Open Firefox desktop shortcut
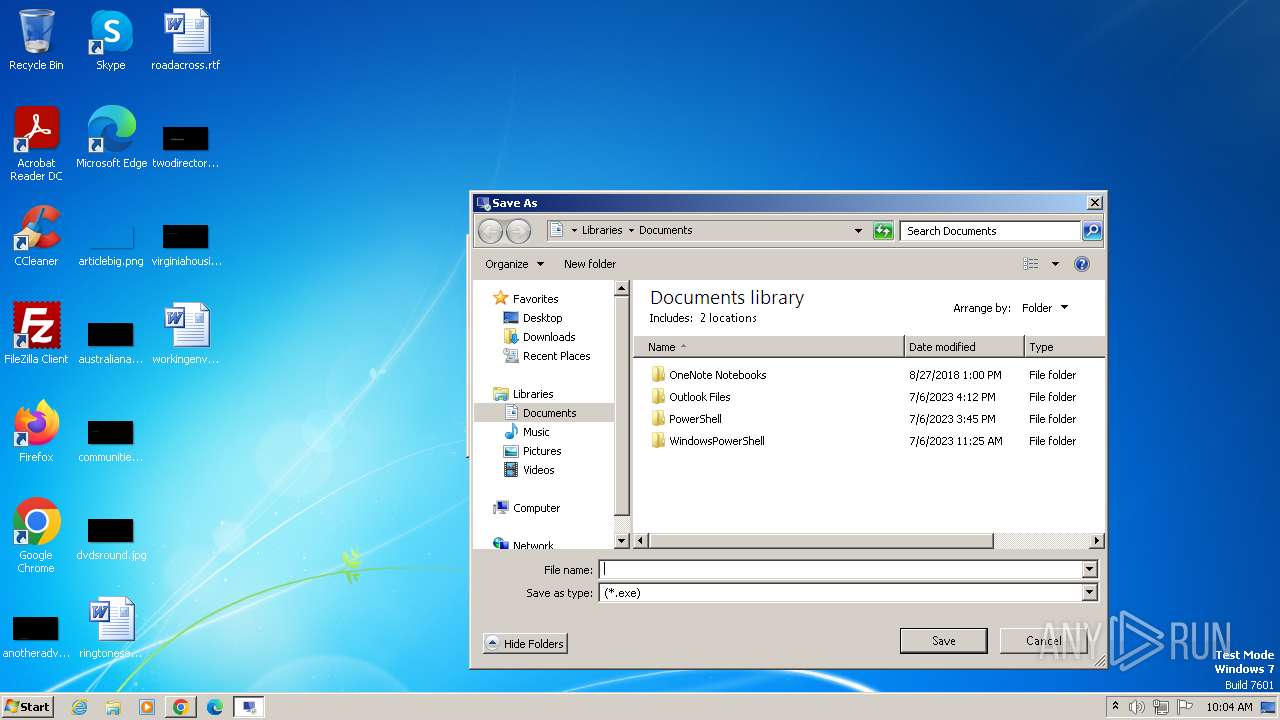This screenshot has width=1280, height=720. point(36,432)
